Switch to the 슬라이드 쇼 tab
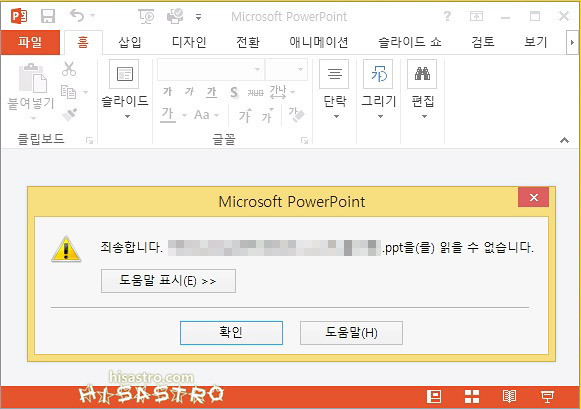This screenshot has width=581, height=409. (x=409, y=42)
